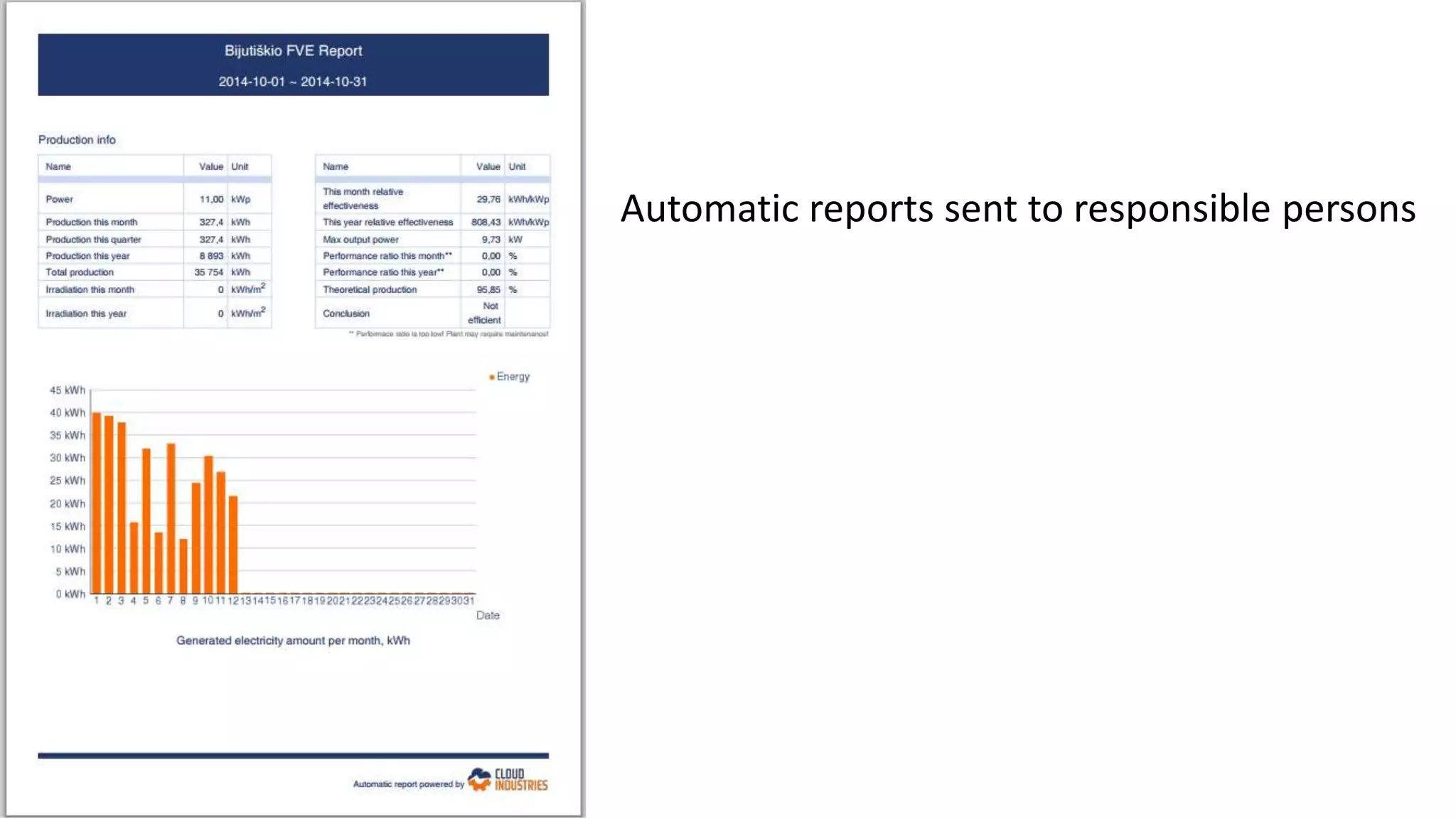Click the 'Bijutiškio FVE Report' title

[x=294, y=51]
